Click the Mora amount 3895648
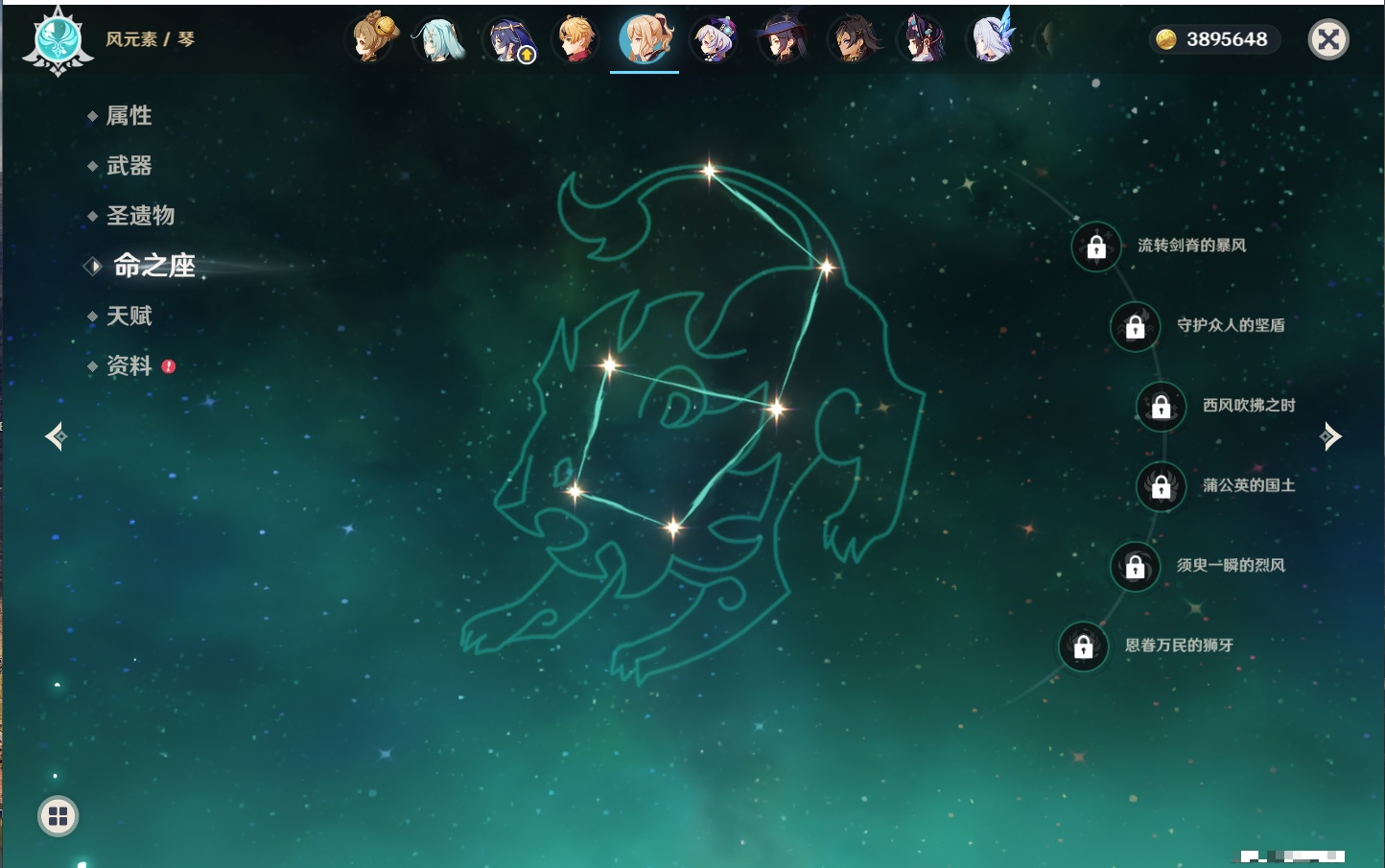 1227,39
